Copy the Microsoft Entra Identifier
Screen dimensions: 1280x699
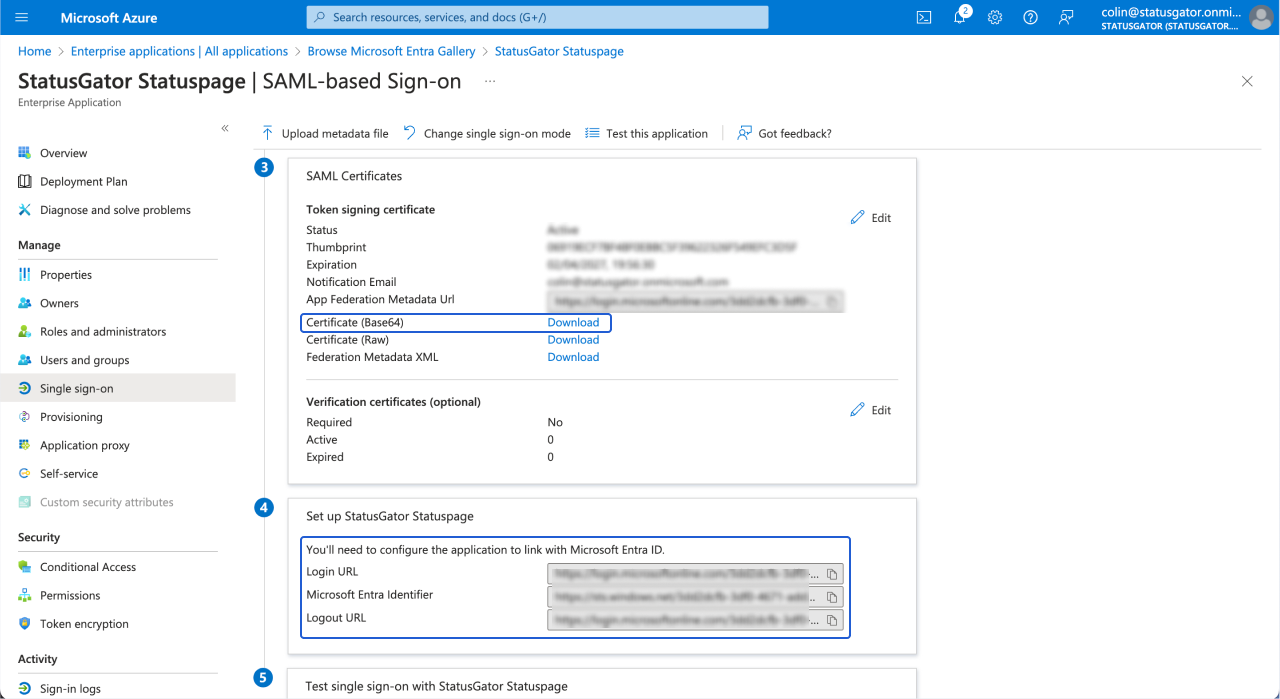833,597
